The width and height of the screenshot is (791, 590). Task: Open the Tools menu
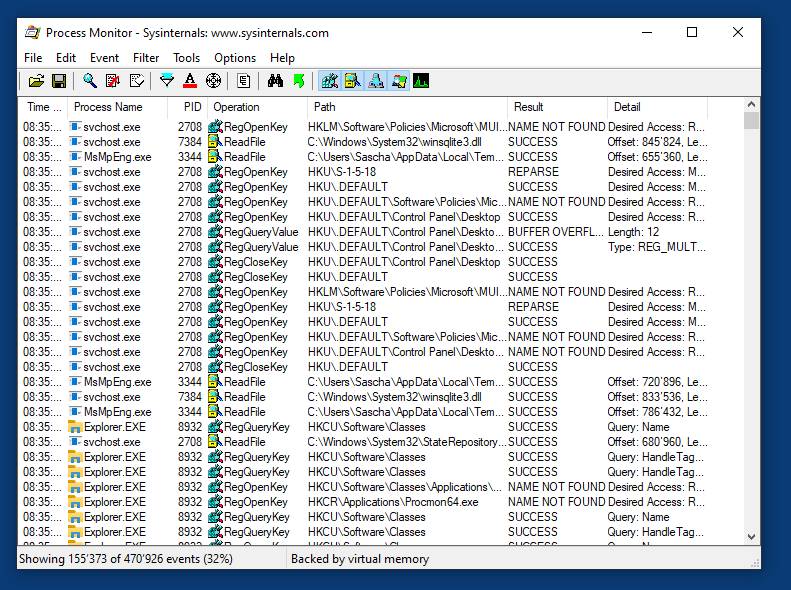coord(187,58)
